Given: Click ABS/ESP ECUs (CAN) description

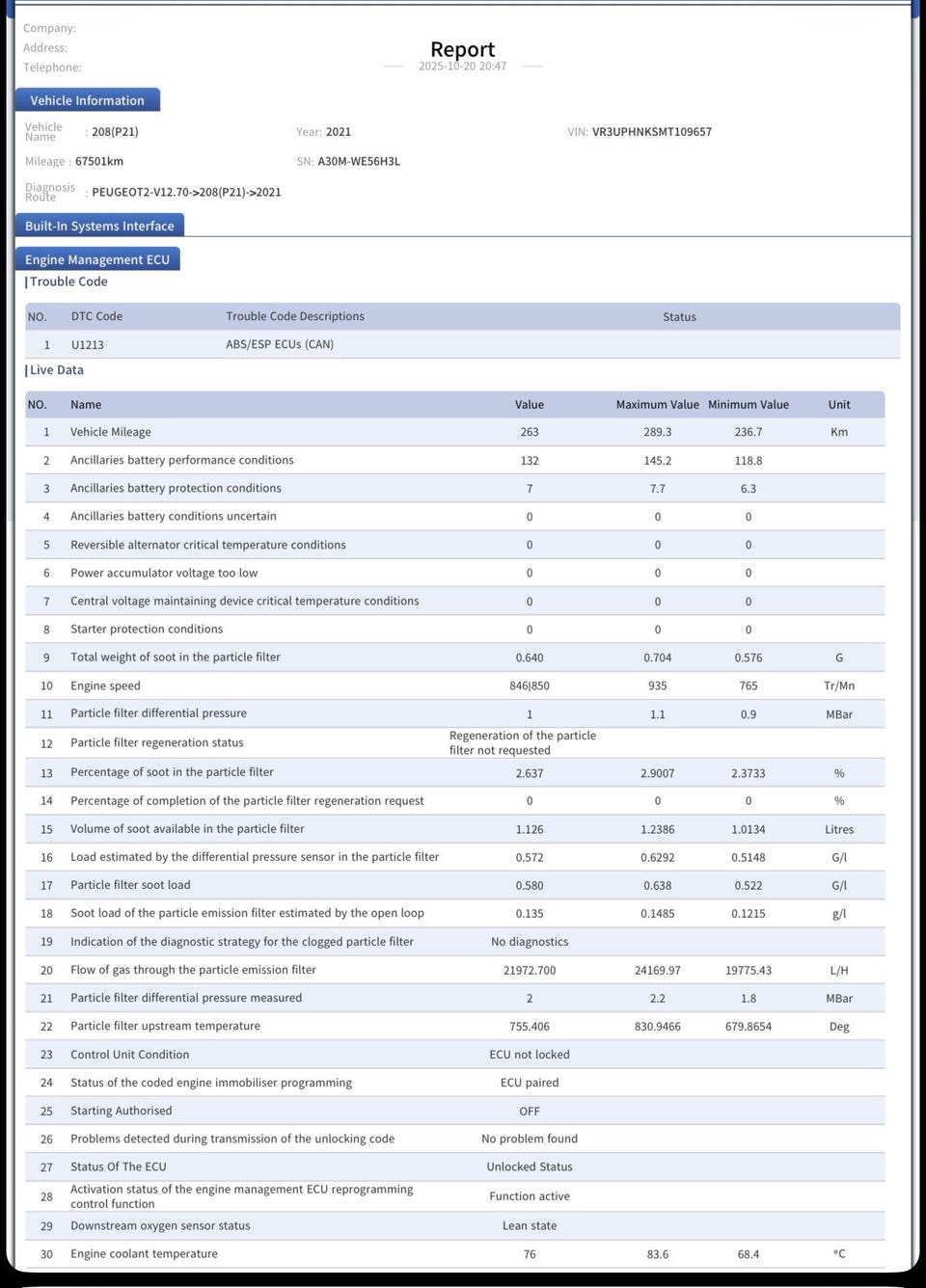Looking at the screenshot, I should point(280,344).
